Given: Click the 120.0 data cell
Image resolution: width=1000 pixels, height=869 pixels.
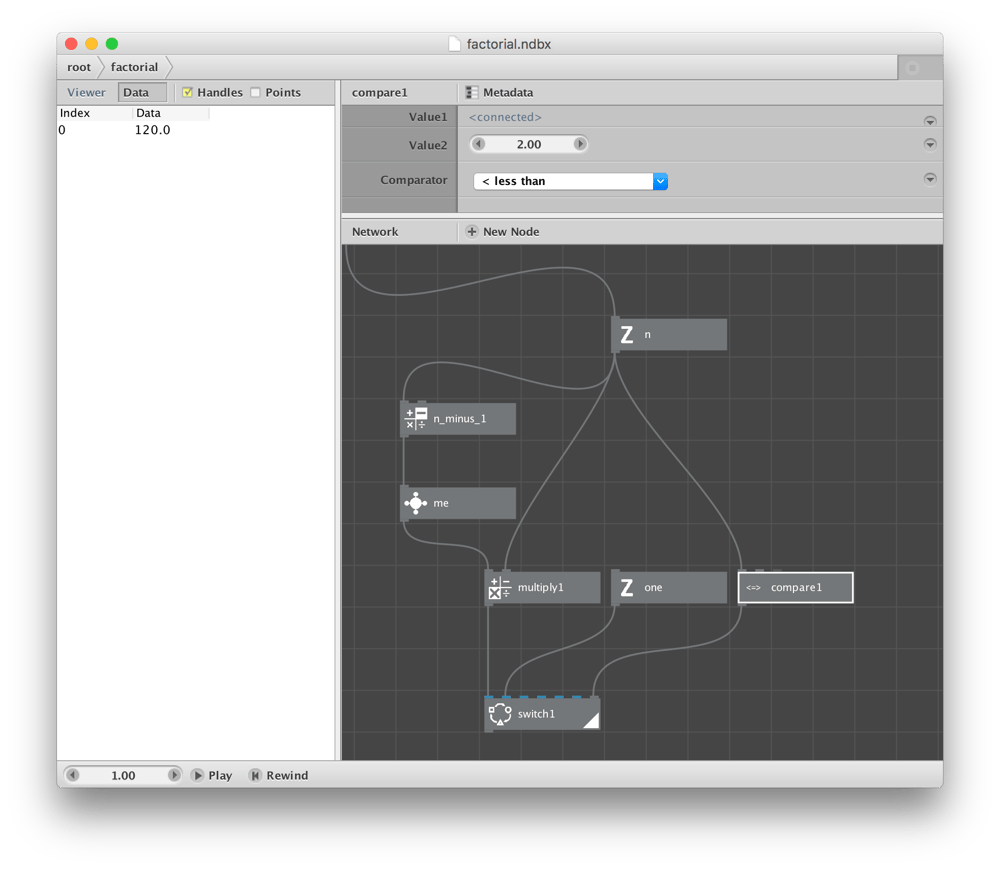Looking at the screenshot, I should pyautogui.click(x=152, y=130).
